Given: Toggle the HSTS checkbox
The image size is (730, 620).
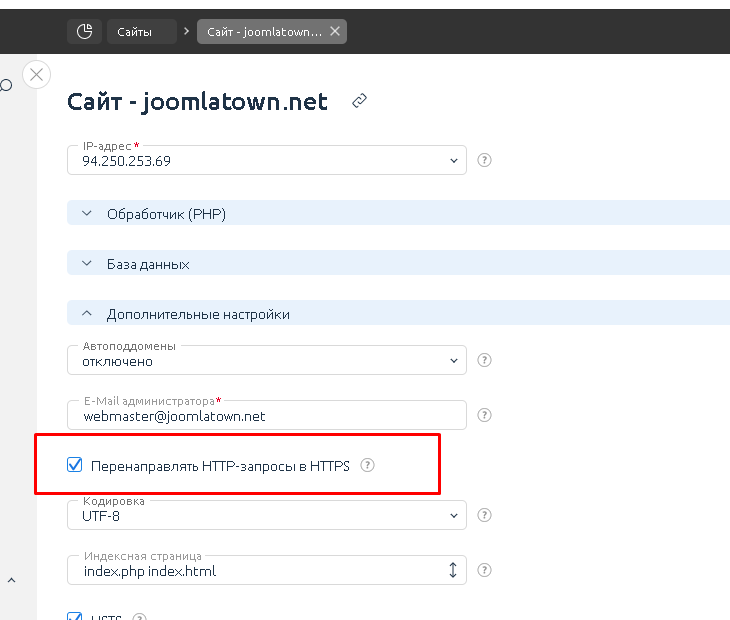Looking at the screenshot, I should click(x=74, y=616).
